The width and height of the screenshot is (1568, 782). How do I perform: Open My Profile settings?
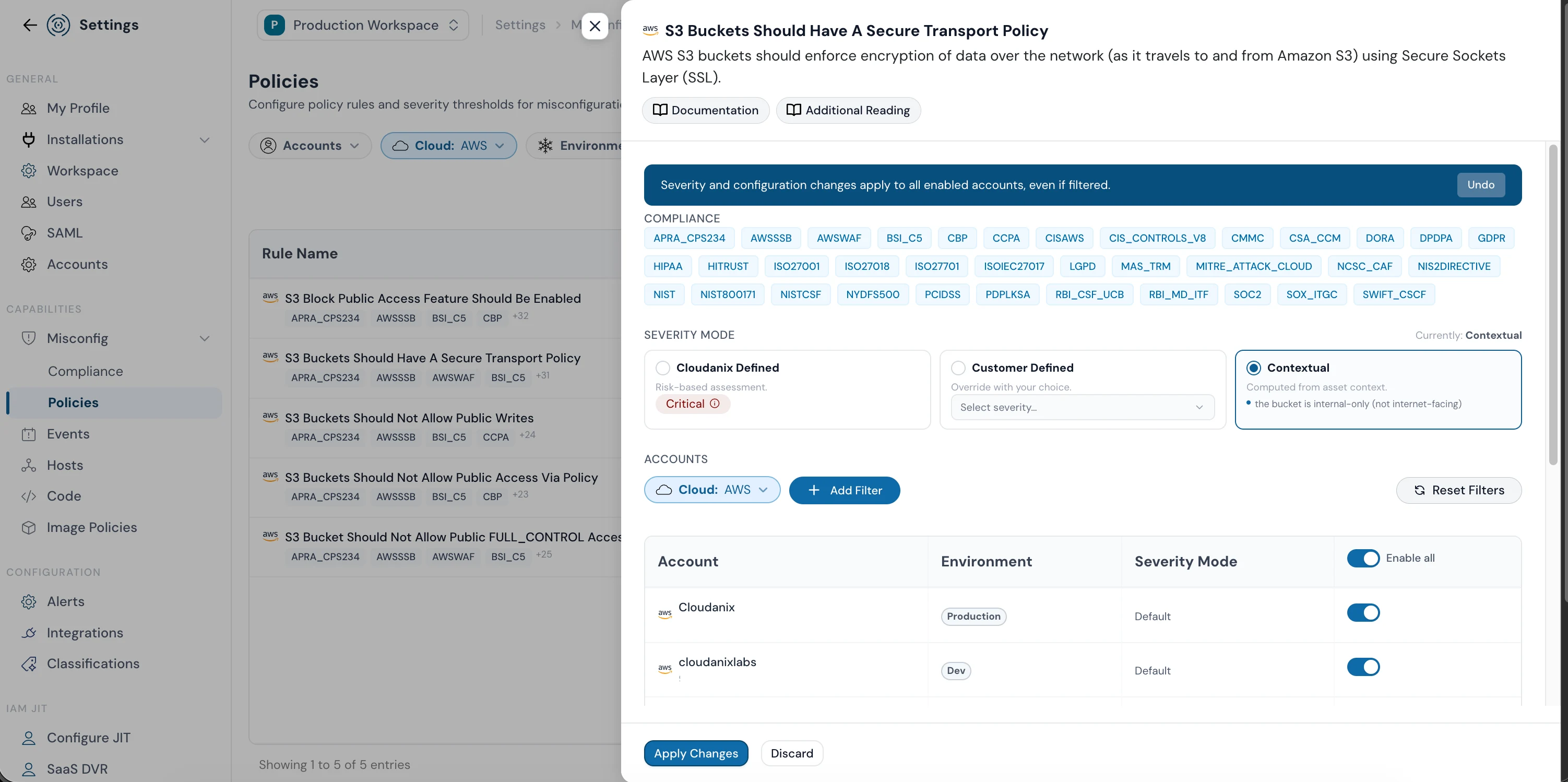[78, 109]
